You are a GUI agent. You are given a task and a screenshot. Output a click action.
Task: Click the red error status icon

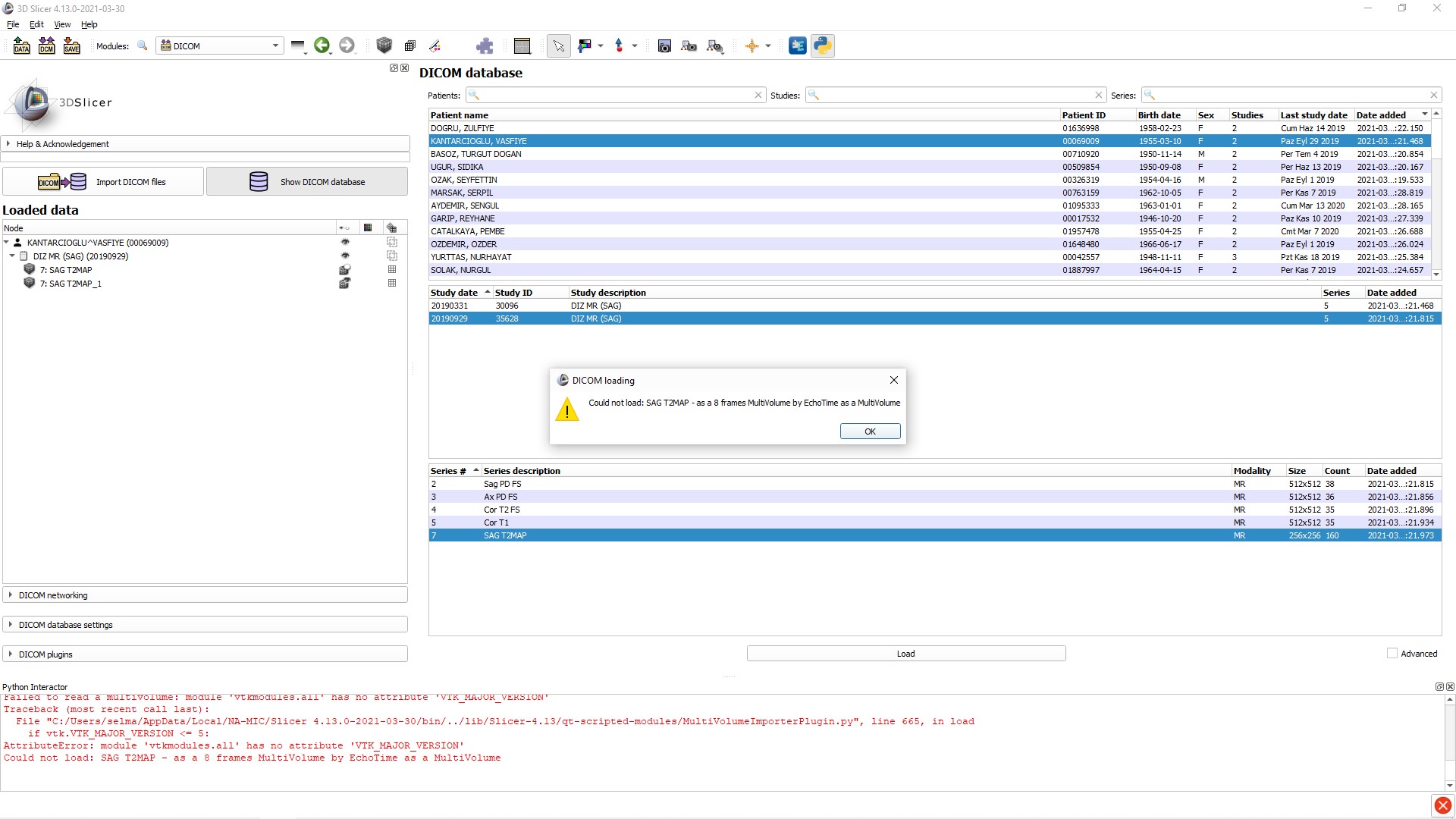pos(1442,805)
